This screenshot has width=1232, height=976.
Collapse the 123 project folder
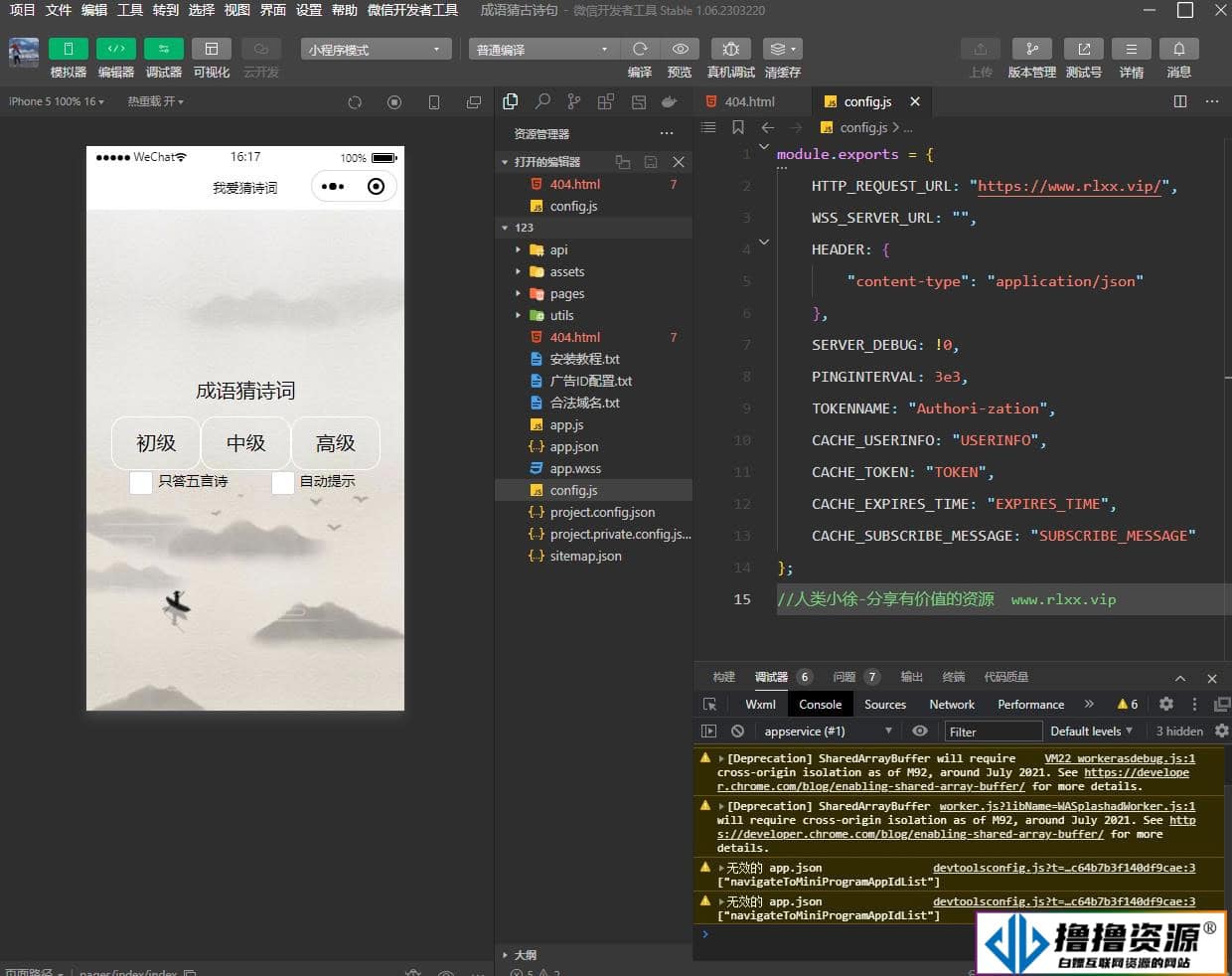(x=505, y=228)
